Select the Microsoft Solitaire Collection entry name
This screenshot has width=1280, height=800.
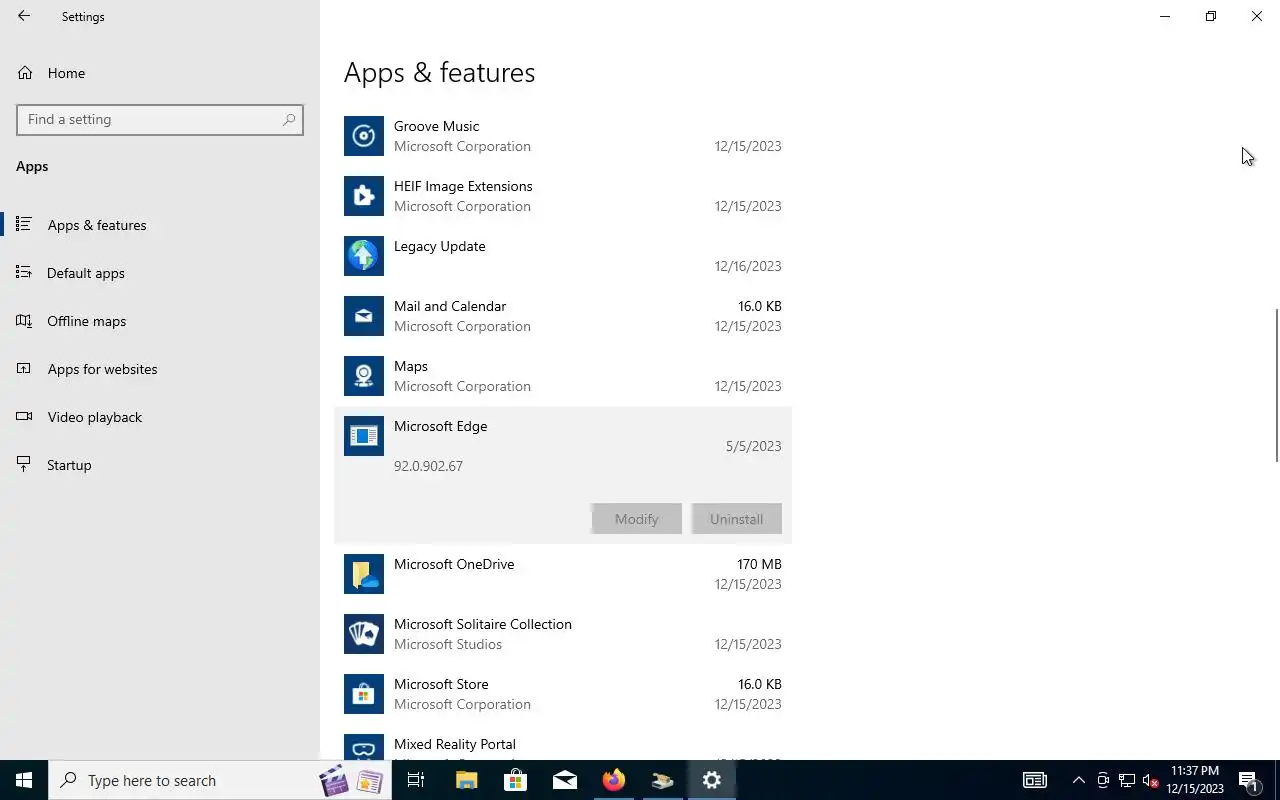483,624
